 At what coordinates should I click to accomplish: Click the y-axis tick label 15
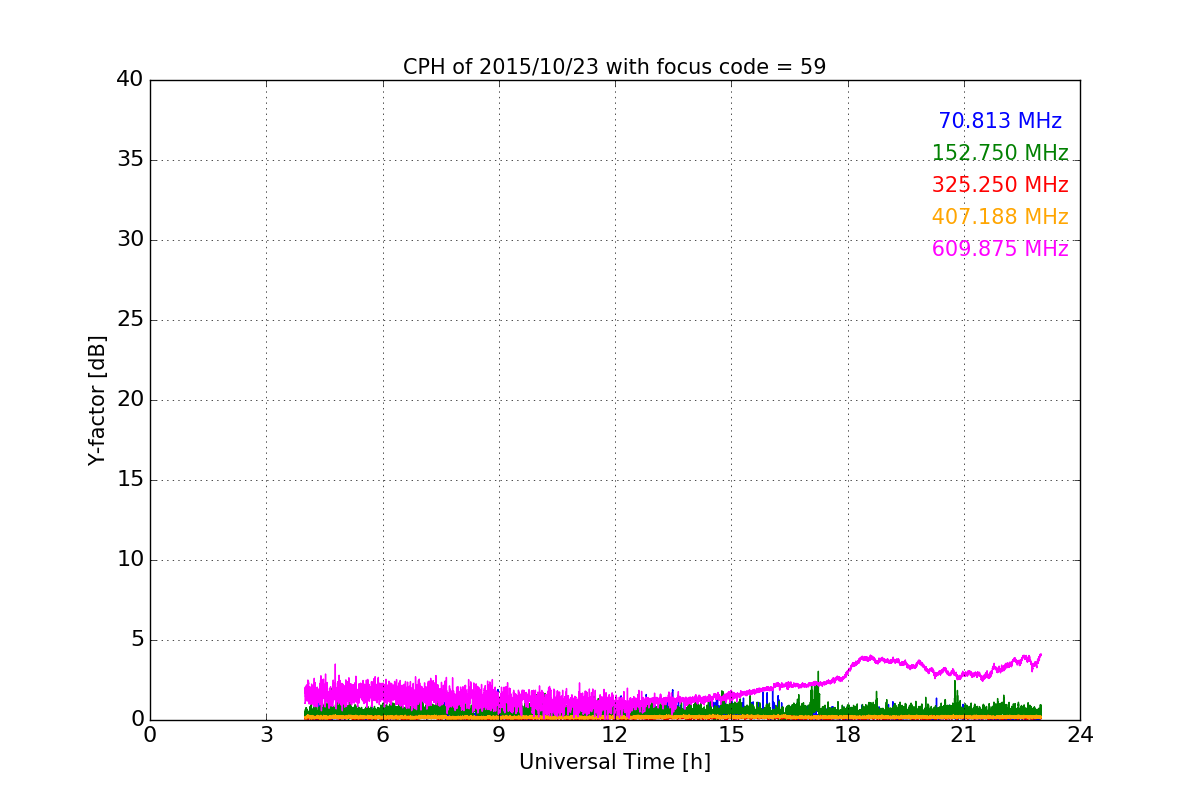[130, 480]
